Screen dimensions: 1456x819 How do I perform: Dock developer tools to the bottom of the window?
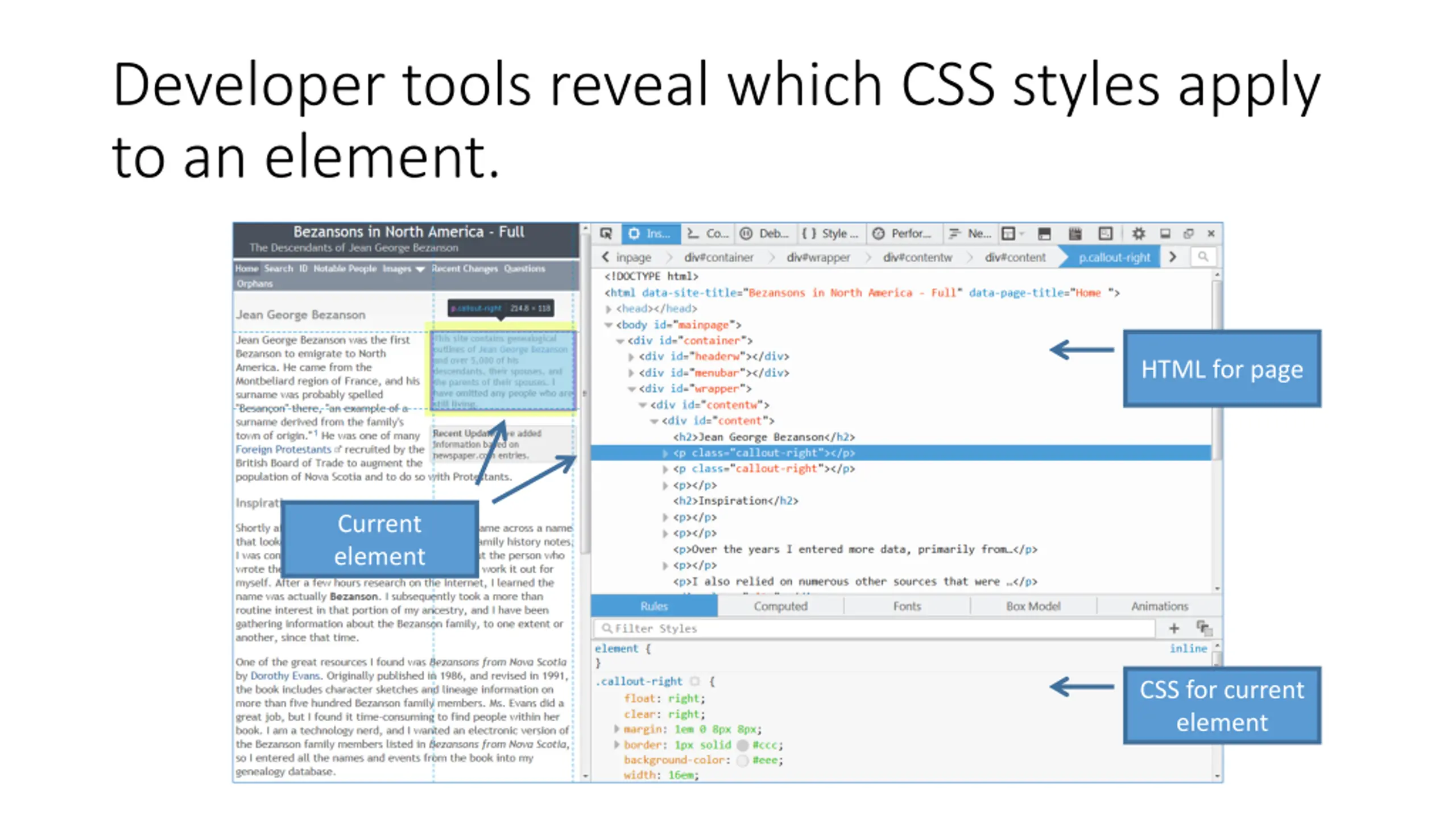coord(1165,233)
